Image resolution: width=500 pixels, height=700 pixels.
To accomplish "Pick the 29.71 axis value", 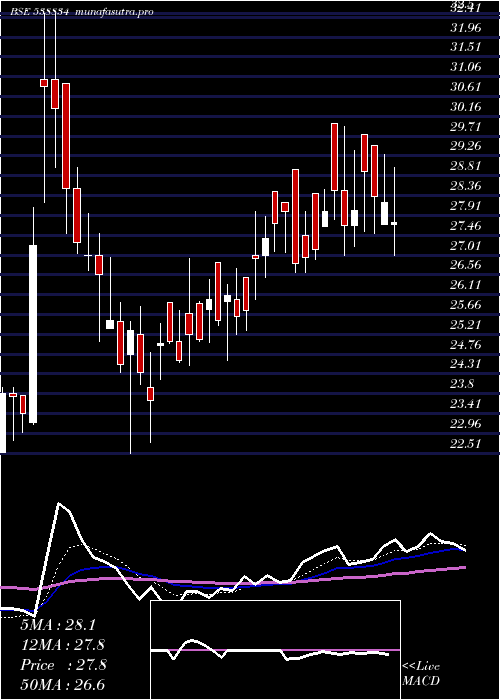I will point(466,126).
